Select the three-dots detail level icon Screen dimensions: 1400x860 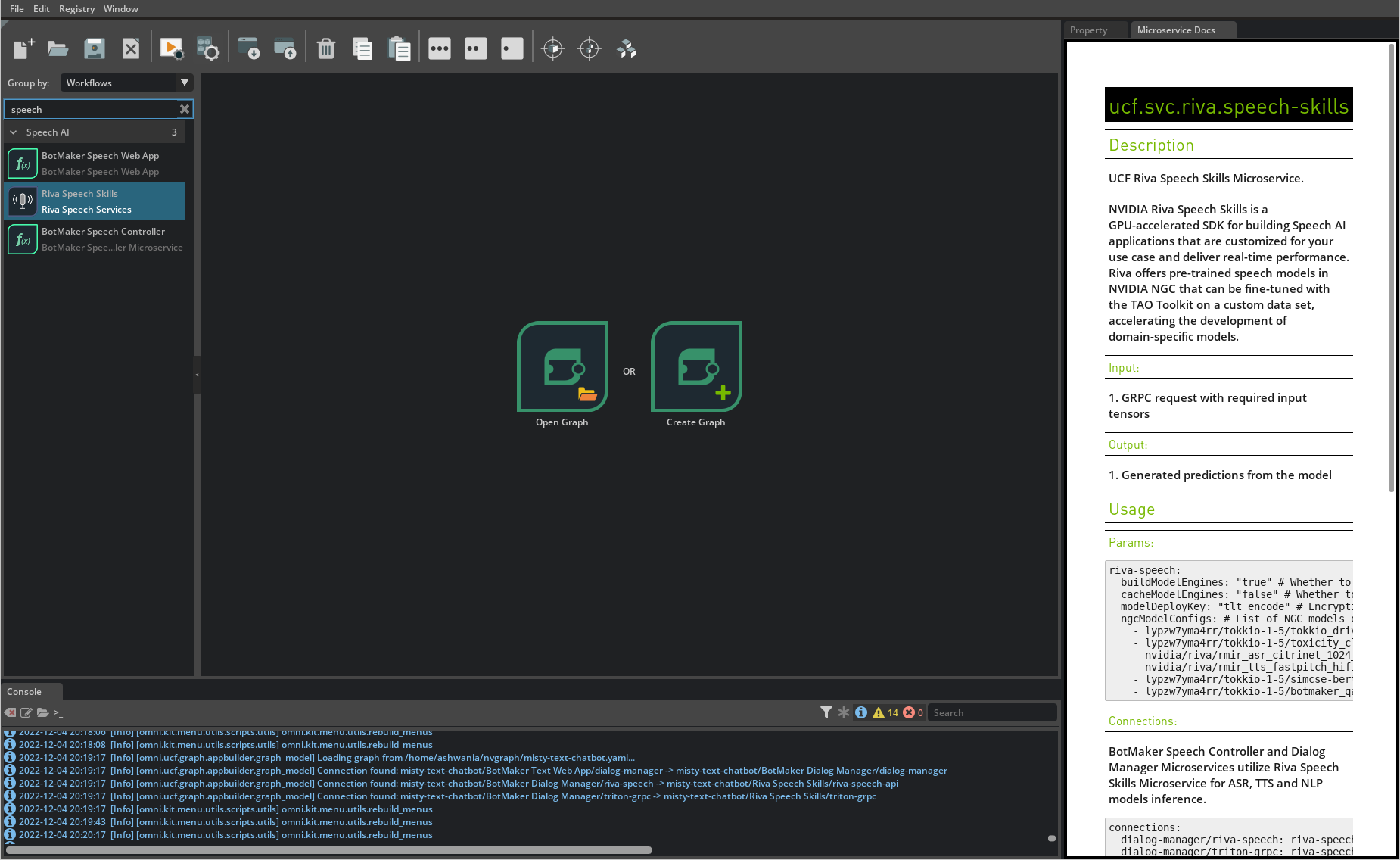click(x=440, y=49)
